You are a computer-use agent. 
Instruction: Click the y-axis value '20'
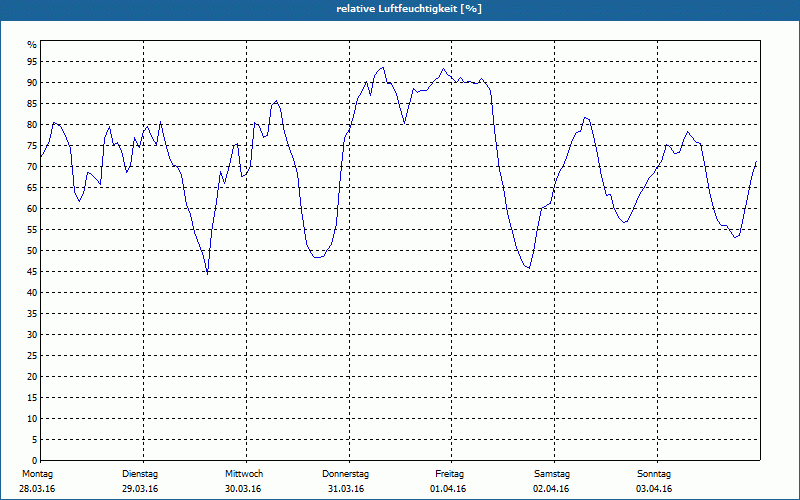point(32,377)
